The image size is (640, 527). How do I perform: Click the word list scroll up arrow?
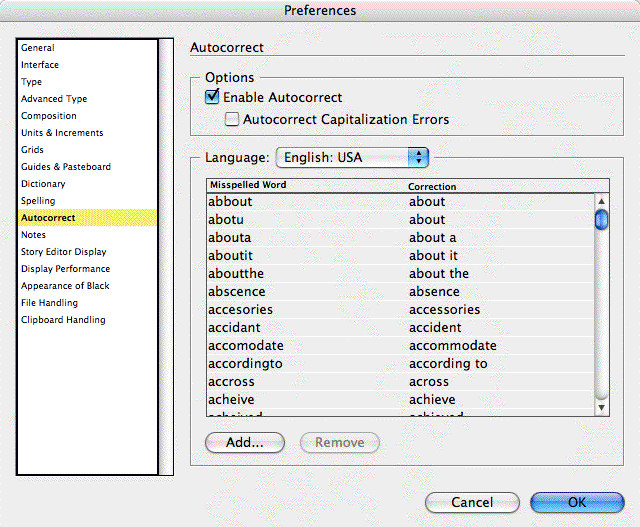coord(601,201)
